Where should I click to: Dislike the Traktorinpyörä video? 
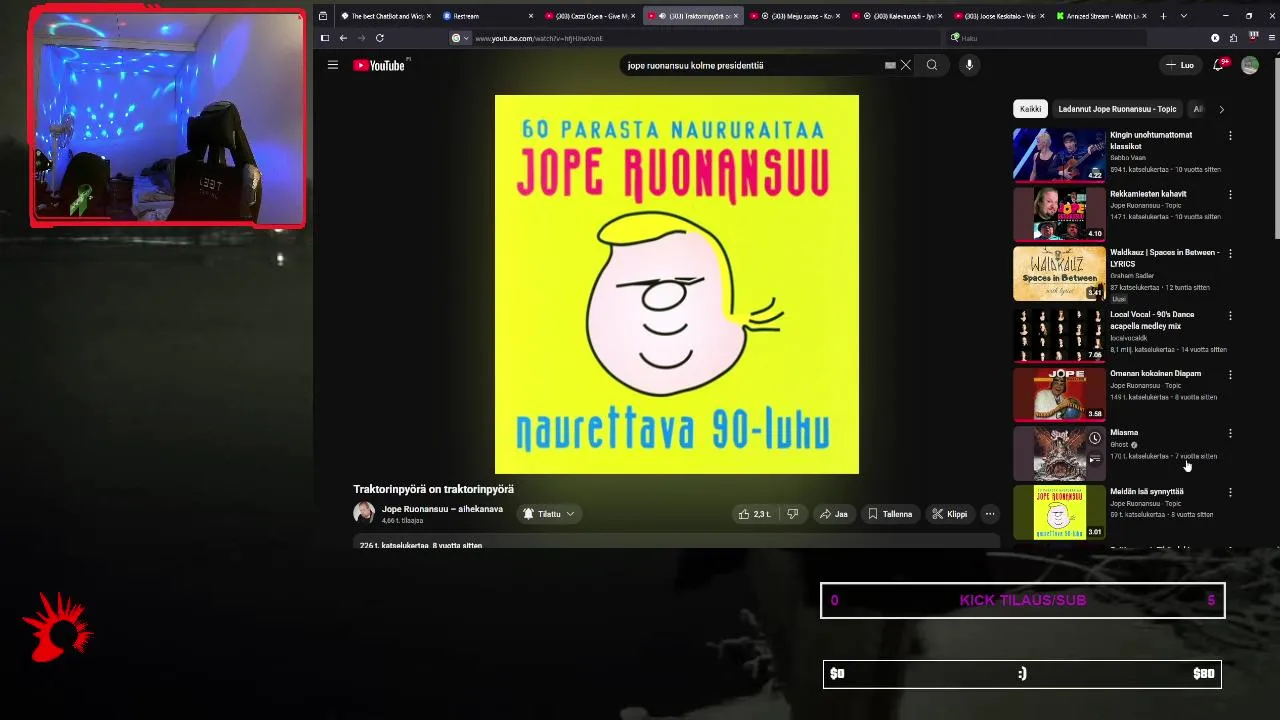pos(792,514)
